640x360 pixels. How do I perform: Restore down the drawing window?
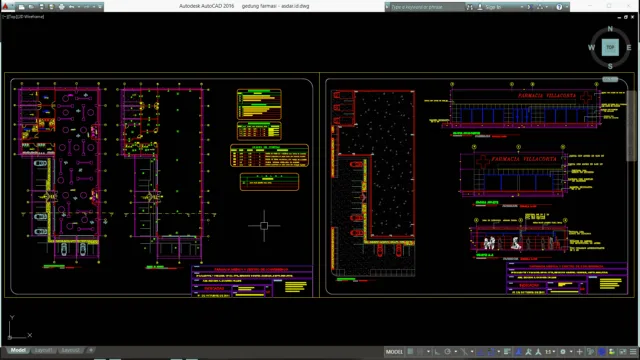625,17
